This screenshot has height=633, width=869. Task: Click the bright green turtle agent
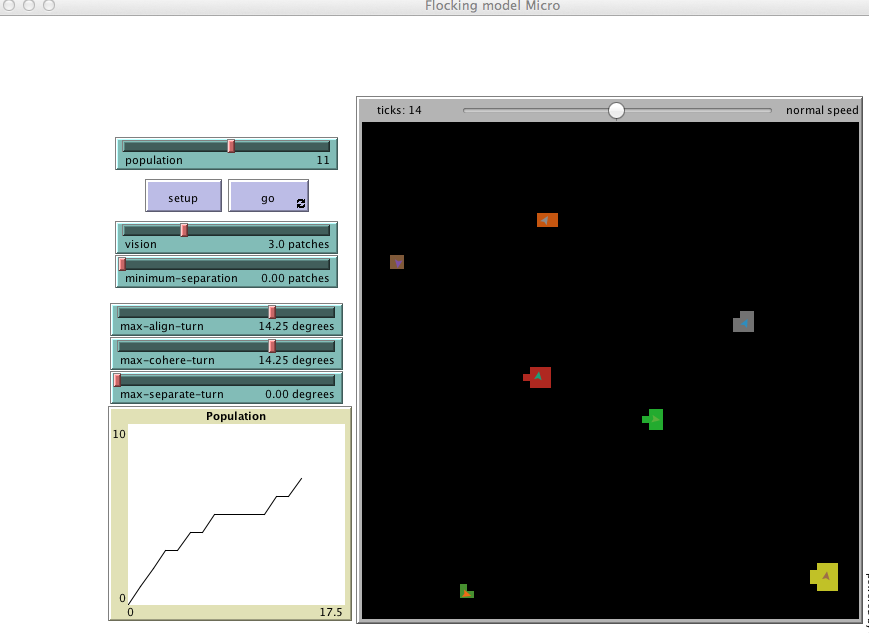point(654,420)
